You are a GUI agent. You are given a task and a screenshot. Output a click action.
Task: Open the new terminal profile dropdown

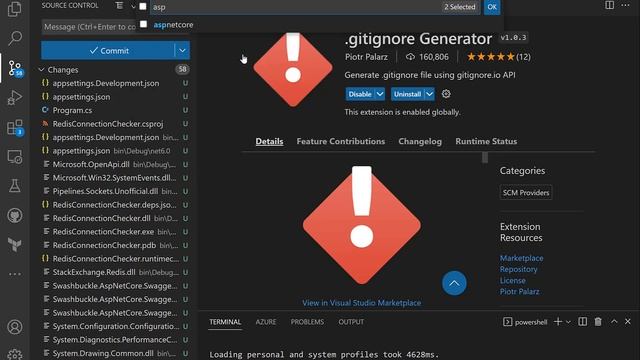(568, 322)
